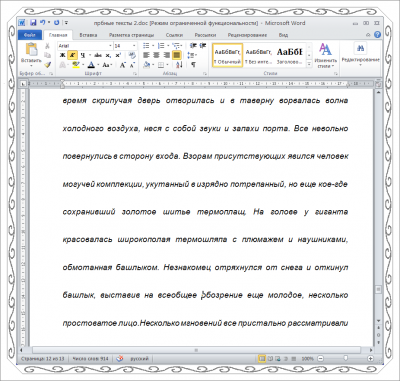
Task: Switch to the Вставка ribbon tab
Action: point(88,35)
